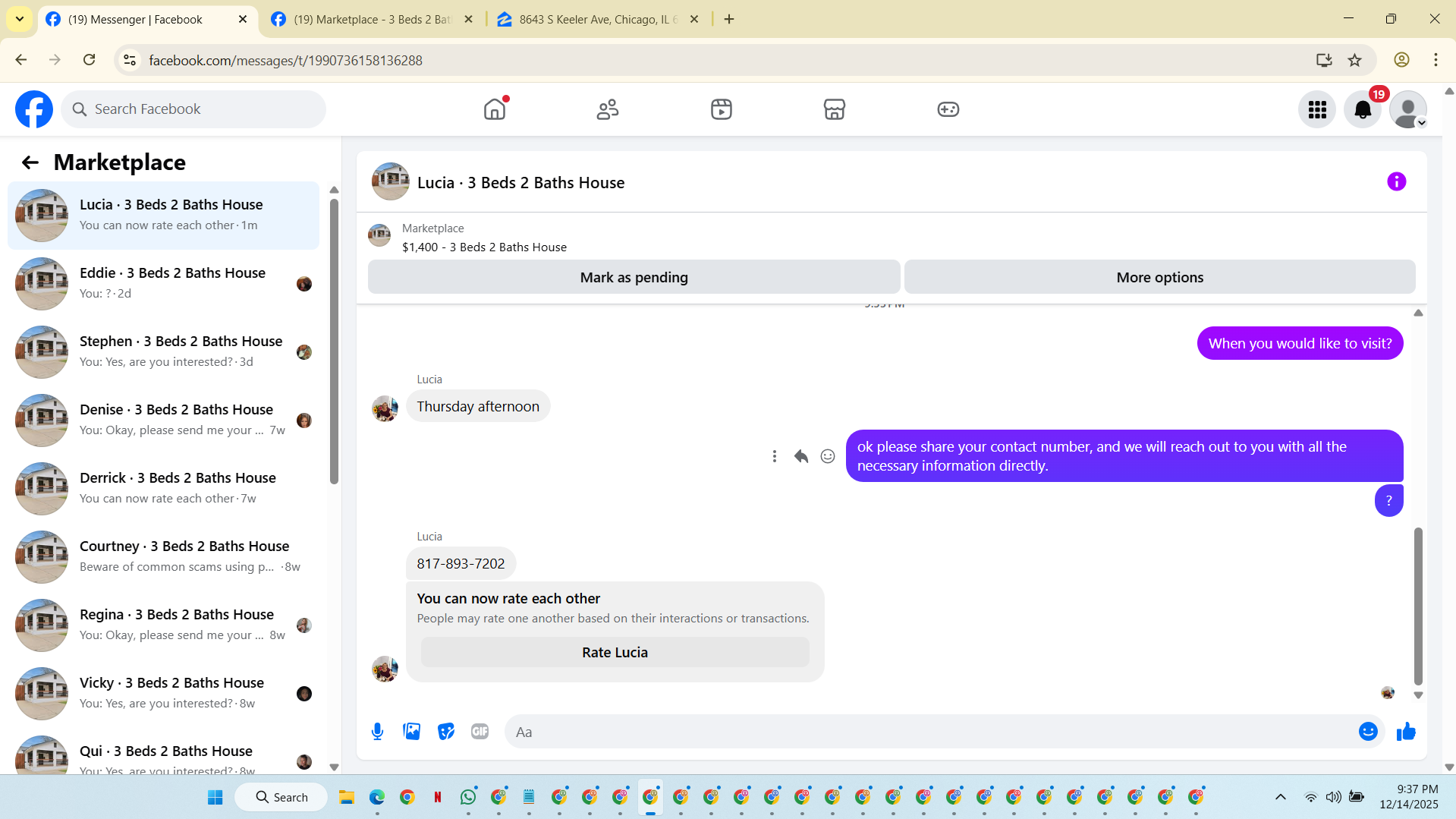The width and height of the screenshot is (1456, 819).
Task: Focus the Search Facebook field
Action: (x=193, y=109)
